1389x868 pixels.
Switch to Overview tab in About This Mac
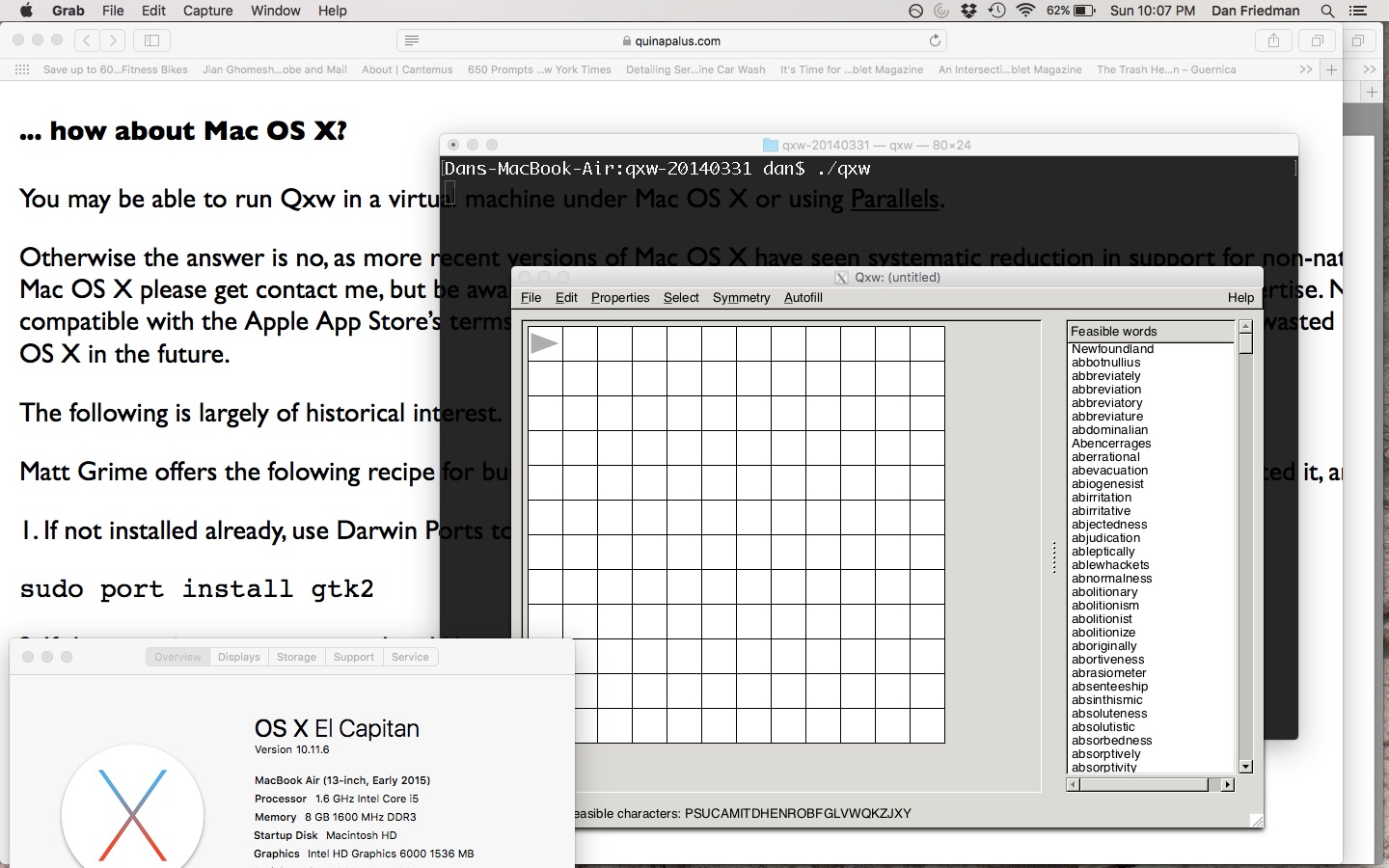point(177,657)
